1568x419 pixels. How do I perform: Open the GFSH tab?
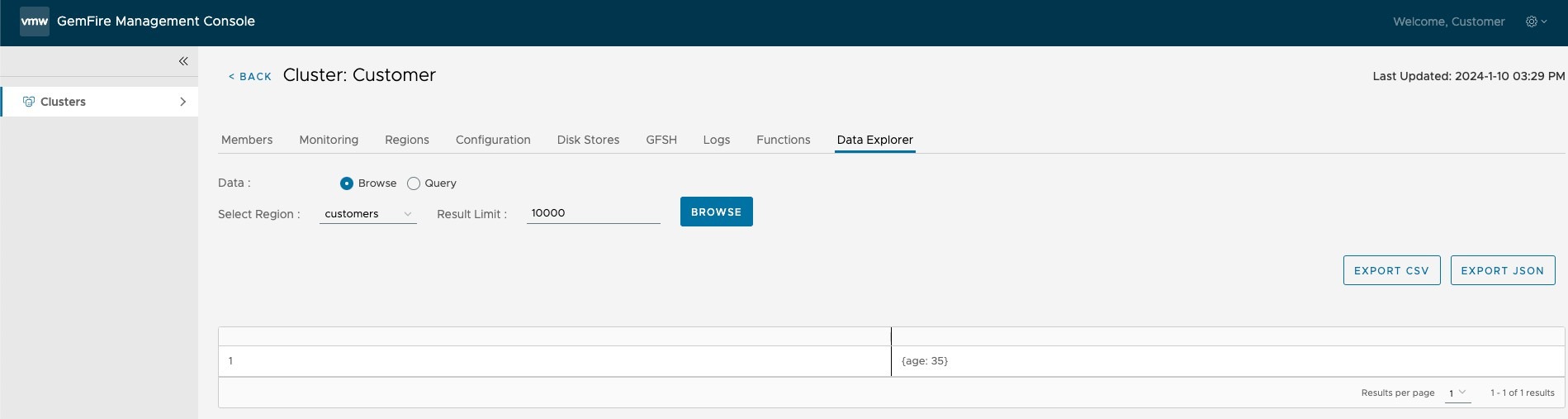pos(661,140)
